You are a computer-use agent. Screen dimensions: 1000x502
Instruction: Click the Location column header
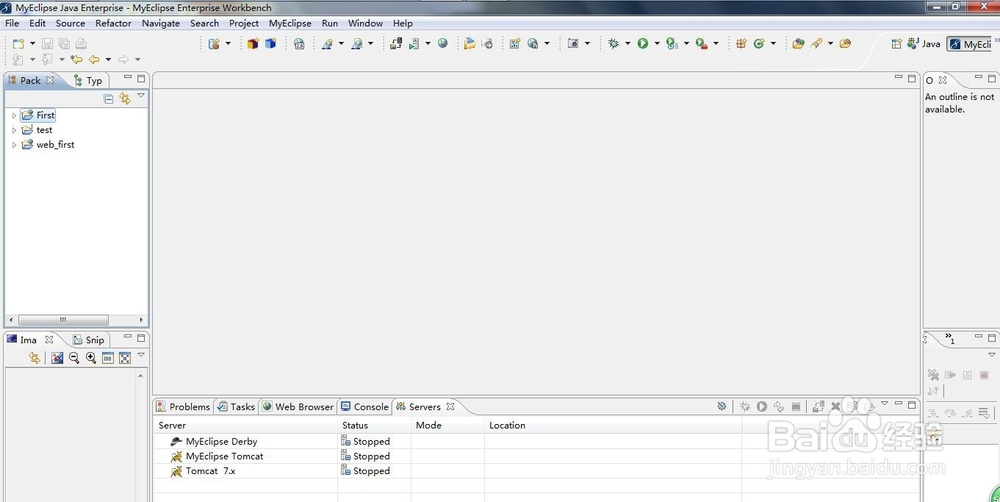(613, 425)
